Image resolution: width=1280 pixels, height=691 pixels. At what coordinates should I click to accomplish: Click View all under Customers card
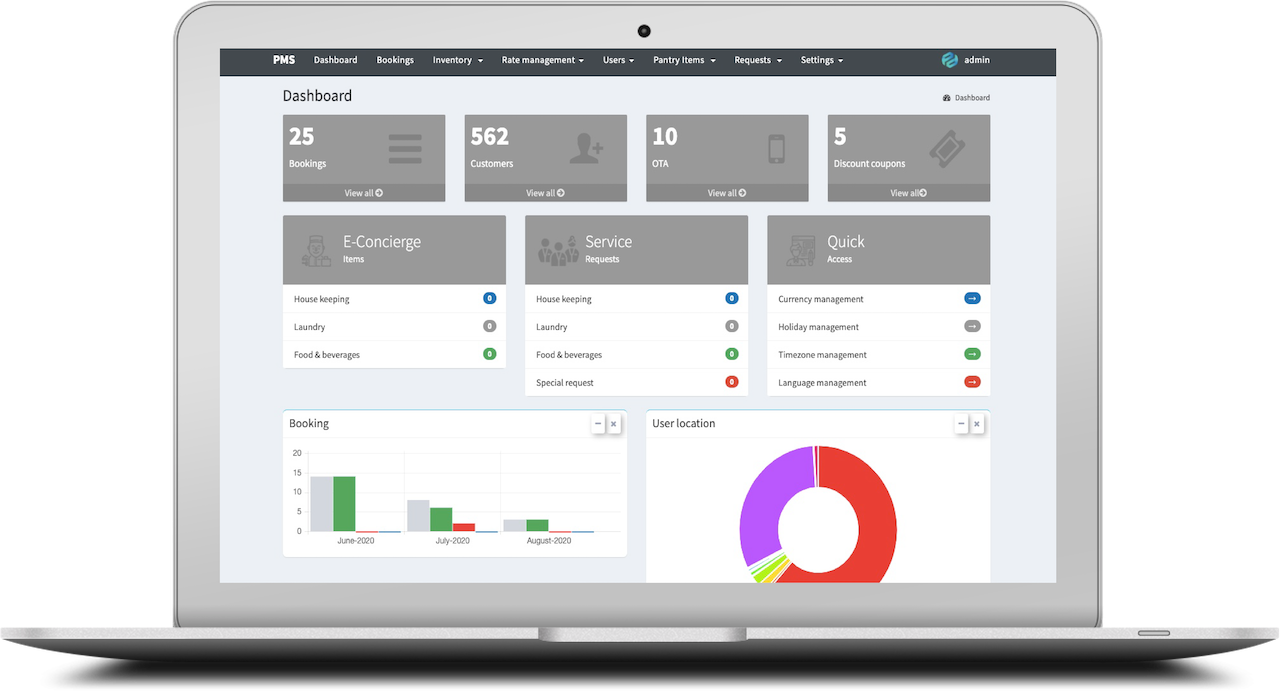pos(545,193)
